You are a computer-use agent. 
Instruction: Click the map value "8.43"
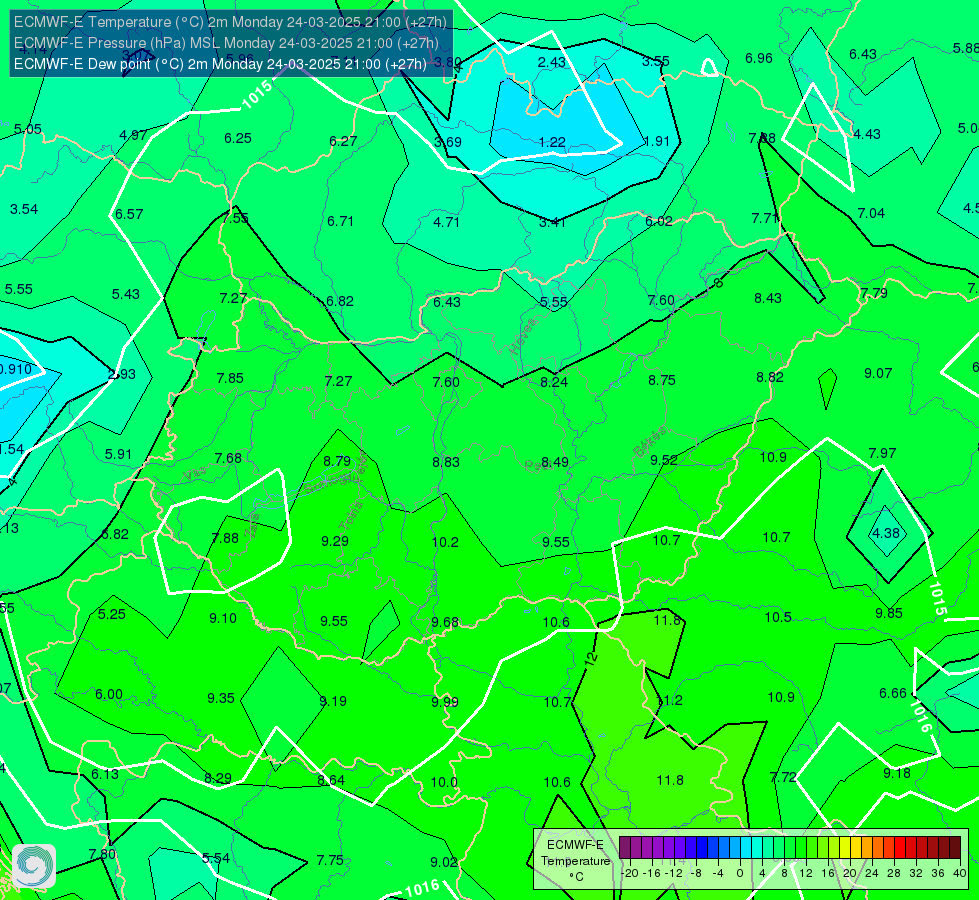tap(768, 299)
